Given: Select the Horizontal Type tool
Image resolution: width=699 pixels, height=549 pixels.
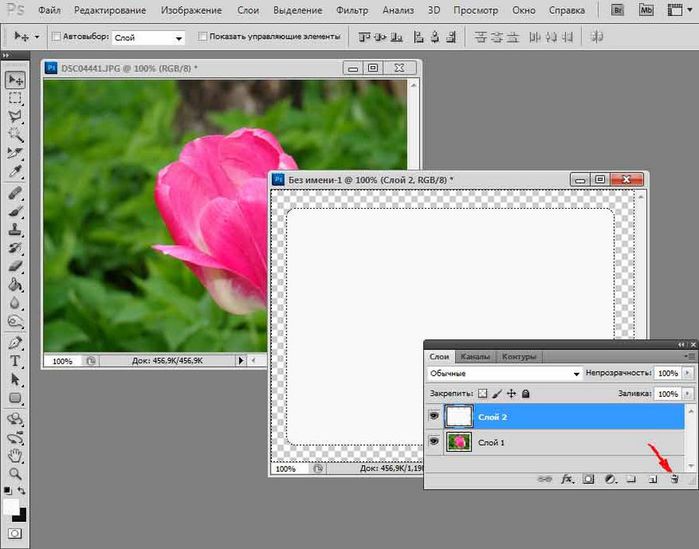Looking at the screenshot, I should pyautogui.click(x=16, y=360).
